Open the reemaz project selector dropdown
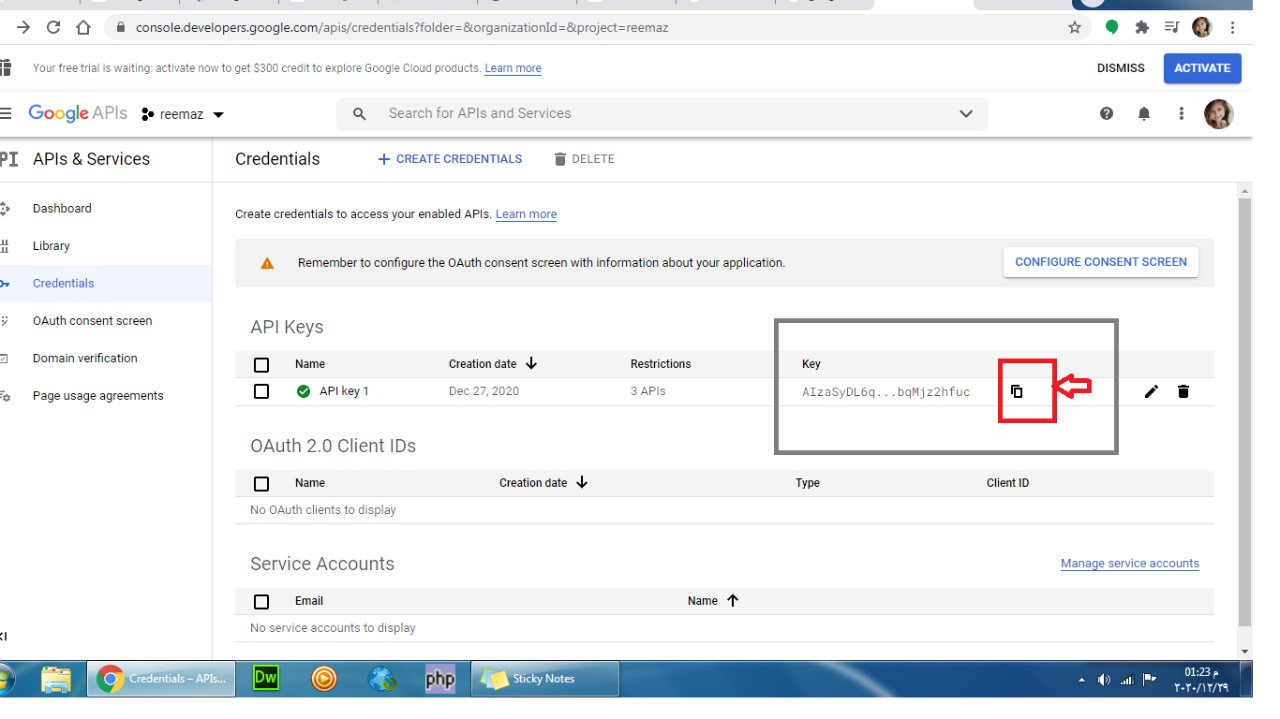Image resolution: width=1280 pixels, height=719 pixels. tap(183, 114)
